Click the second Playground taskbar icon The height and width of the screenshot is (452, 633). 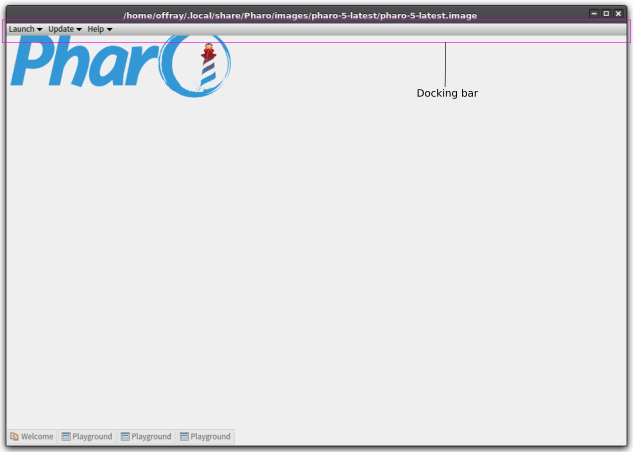pyautogui.click(x=125, y=437)
